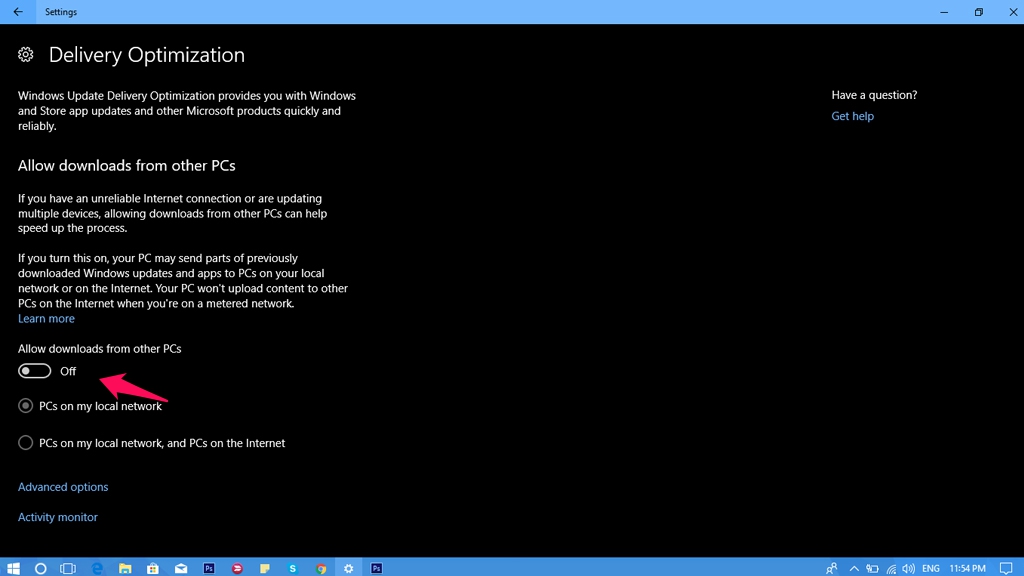Open Task View on taskbar
Viewport: 1024px width, 576px height.
point(68,568)
